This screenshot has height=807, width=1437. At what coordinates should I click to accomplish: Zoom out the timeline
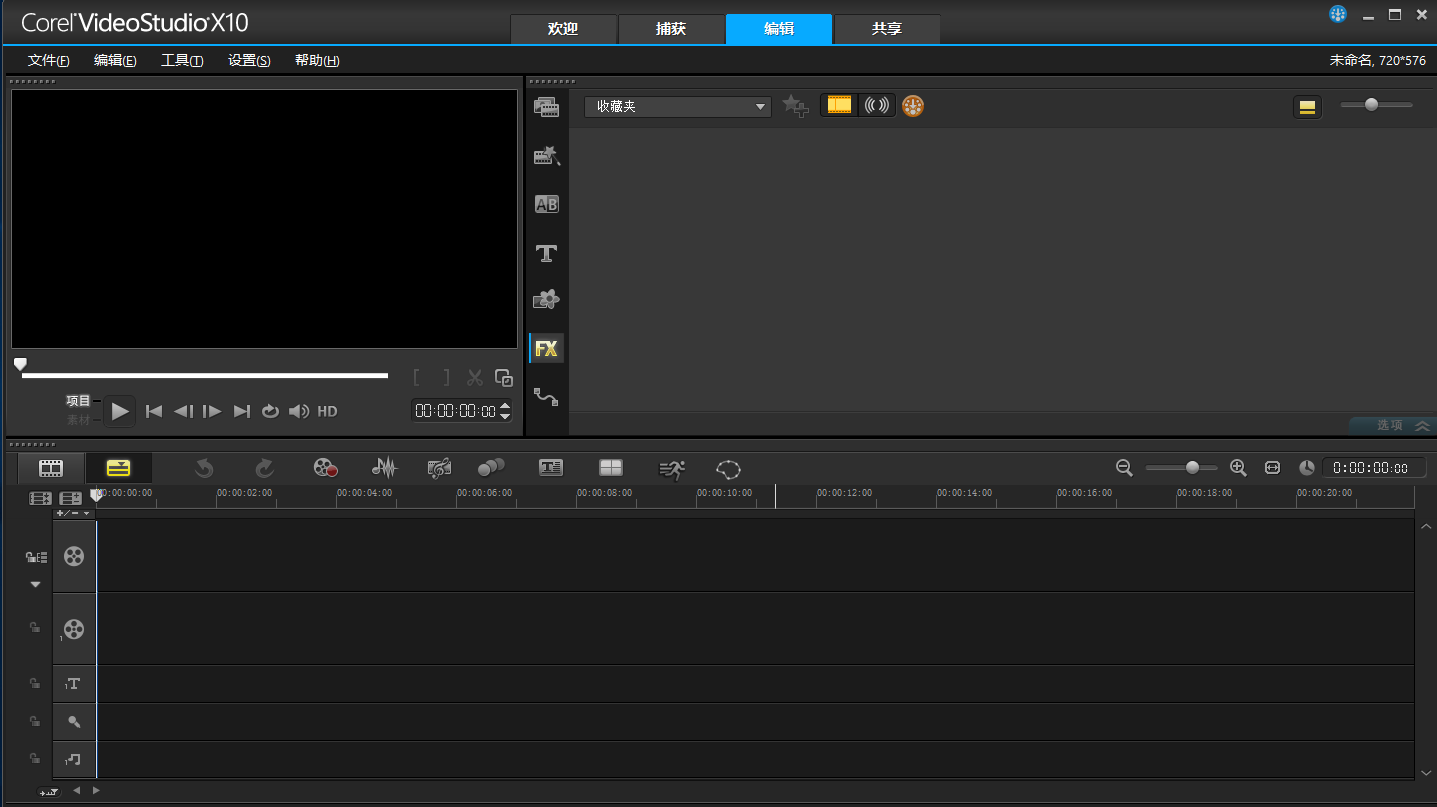[x=1124, y=467]
